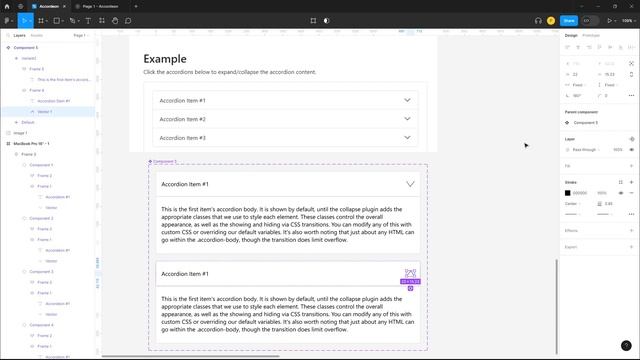Edit the stroke hex color value

(580, 193)
